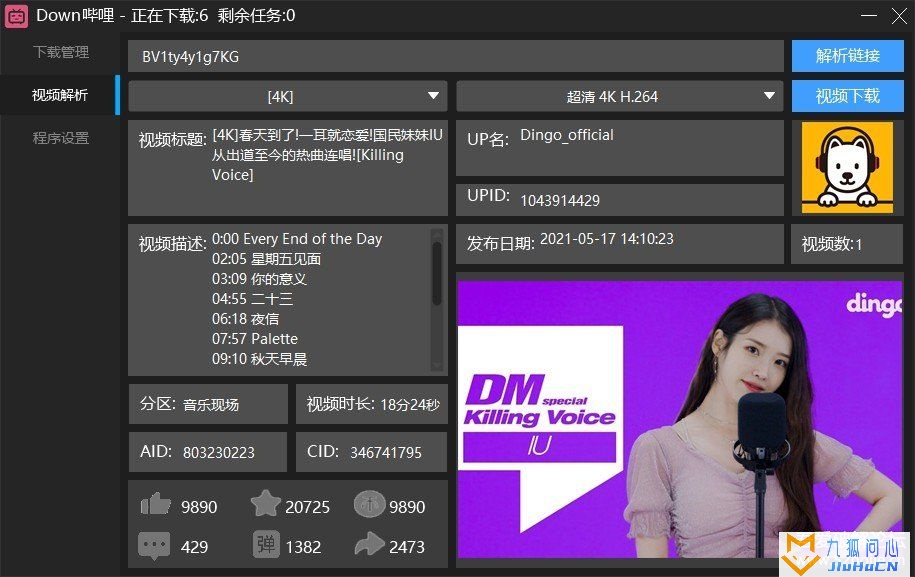Click the description line 03:09 你的意义
The height and width of the screenshot is (577, 915).
pos(259,279)
